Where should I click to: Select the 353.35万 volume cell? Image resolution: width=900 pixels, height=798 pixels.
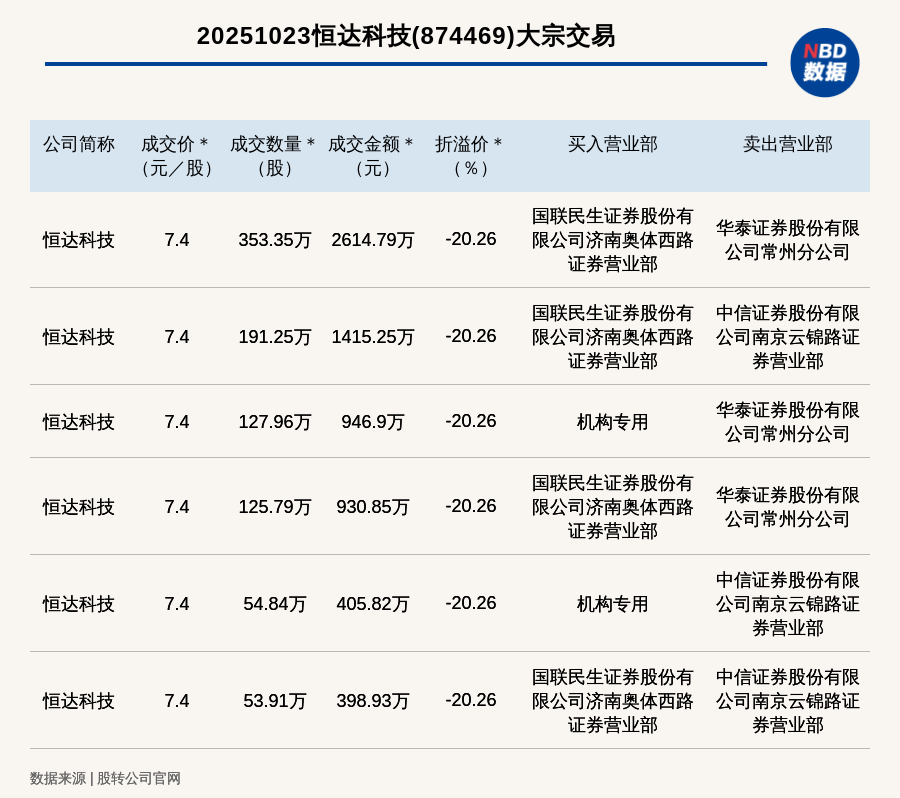coord(274,240)
